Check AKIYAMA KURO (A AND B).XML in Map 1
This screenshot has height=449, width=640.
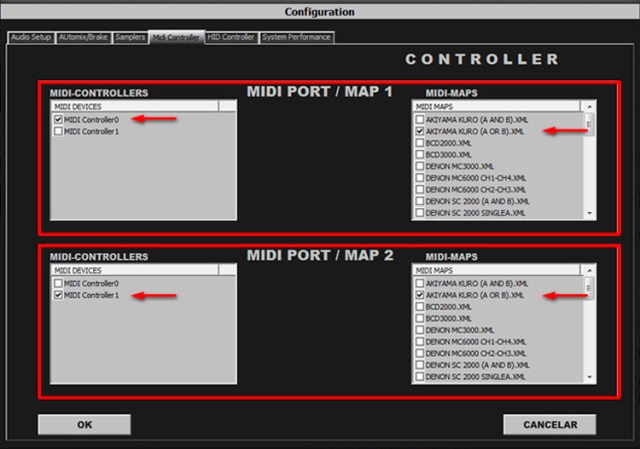(x=420, y=119)
